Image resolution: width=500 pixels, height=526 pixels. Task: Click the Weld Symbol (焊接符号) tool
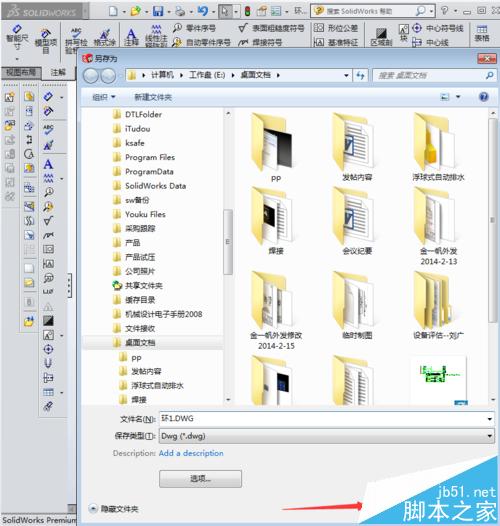[260, 42]
